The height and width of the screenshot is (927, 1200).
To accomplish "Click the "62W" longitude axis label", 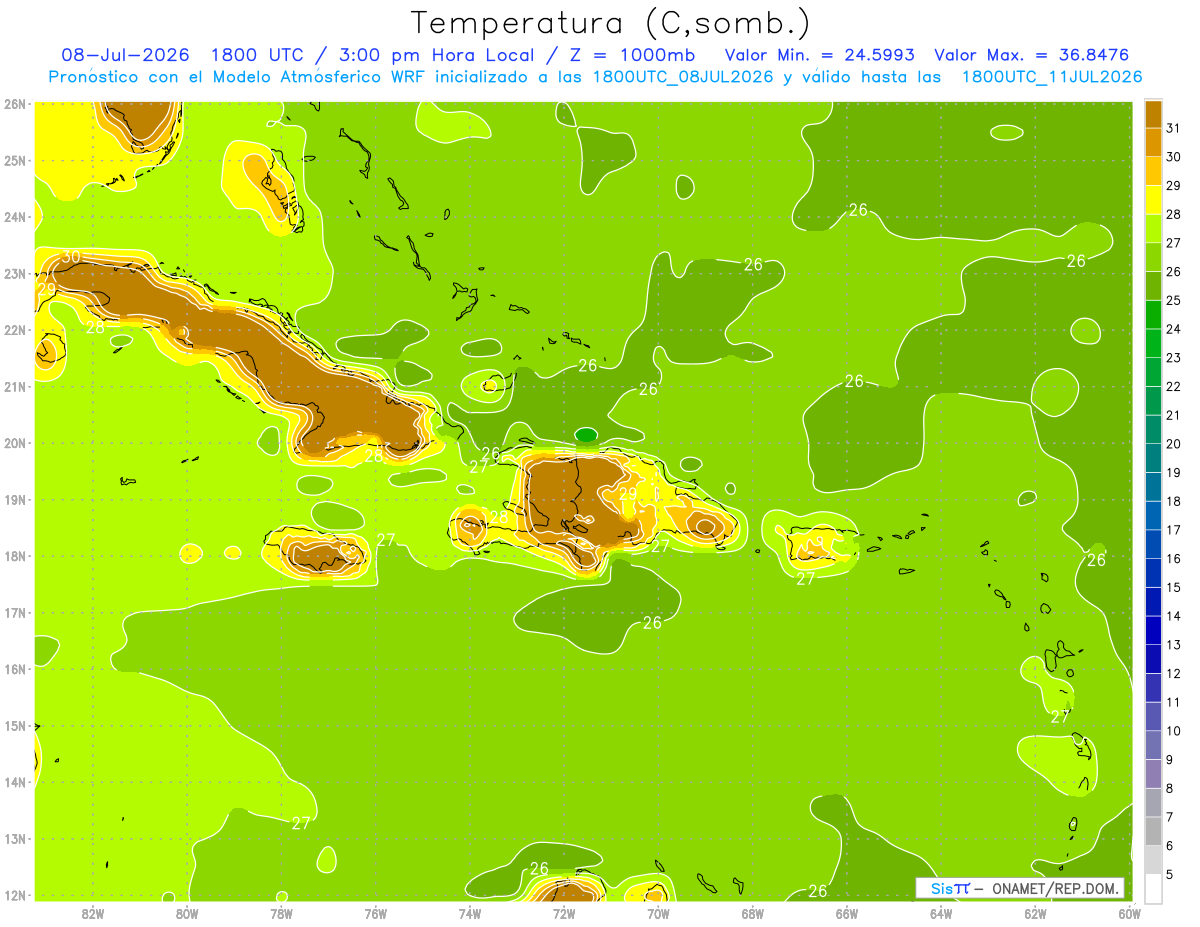I will point(1035,913).
